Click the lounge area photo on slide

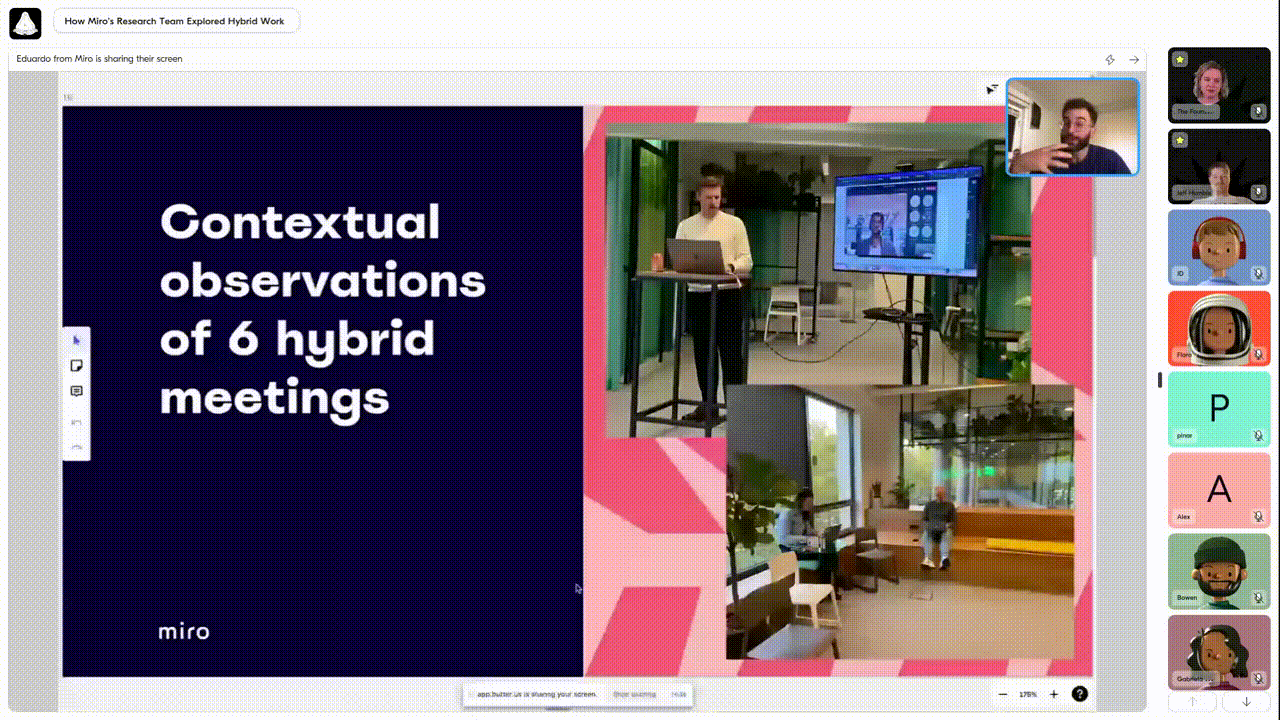click(900, 522)
